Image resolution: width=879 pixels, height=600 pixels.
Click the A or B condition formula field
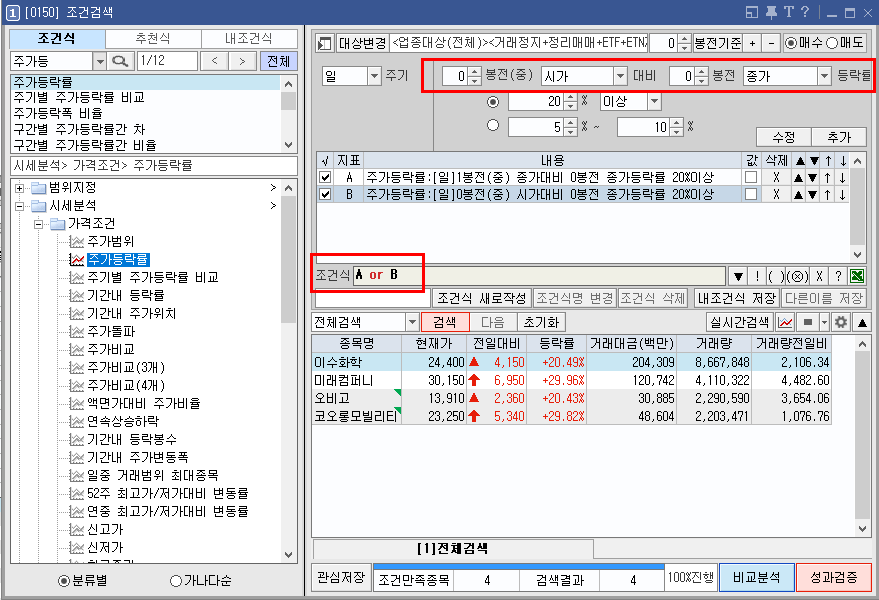coord(539,275)
